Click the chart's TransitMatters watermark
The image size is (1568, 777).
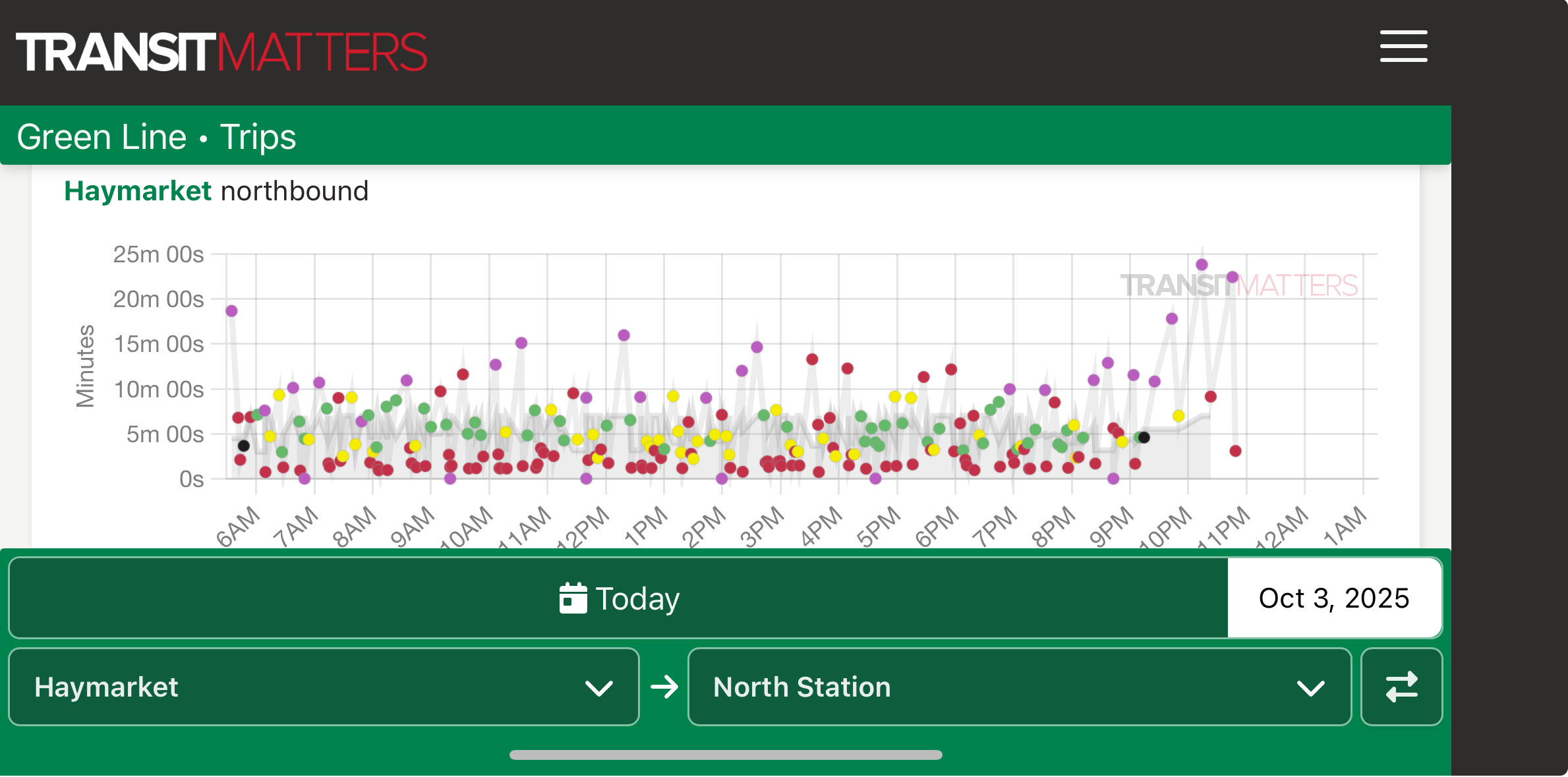pyautogui.click(x=1239, y=286)
